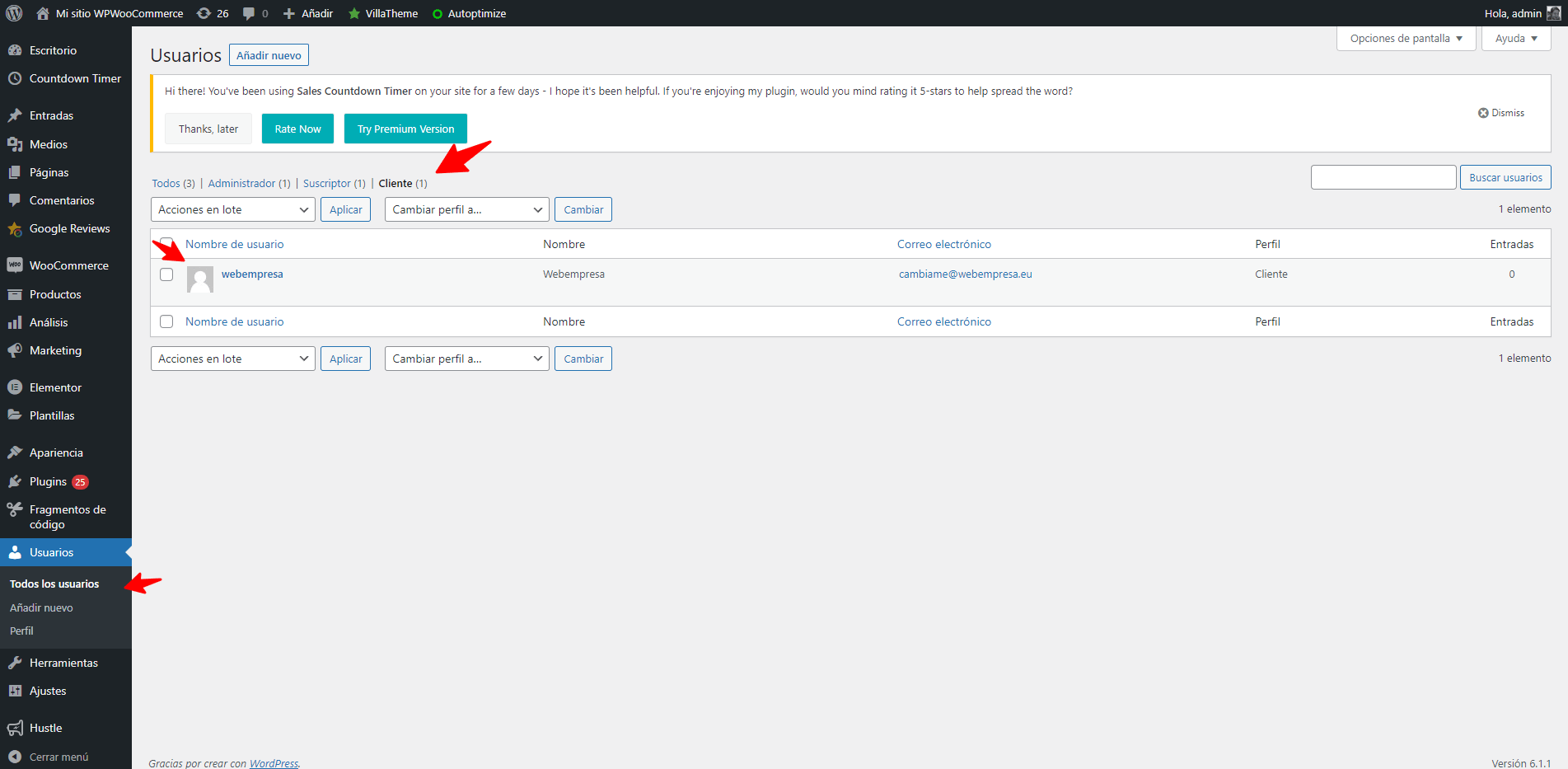Click the Entradas pin icon
Viewport: 1568px width, 769px height.
[x=15, y=115]
